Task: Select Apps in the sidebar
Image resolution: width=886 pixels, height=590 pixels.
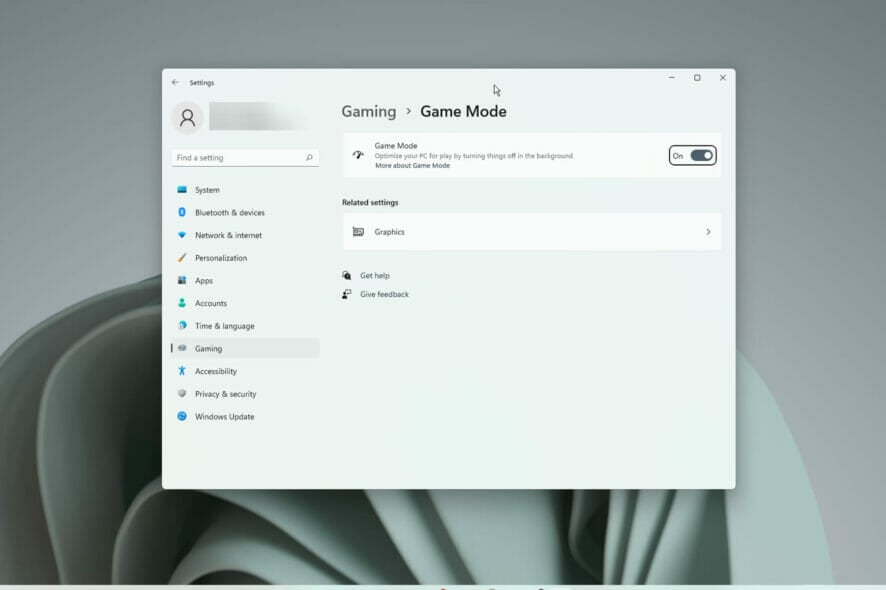Action: 204,281
